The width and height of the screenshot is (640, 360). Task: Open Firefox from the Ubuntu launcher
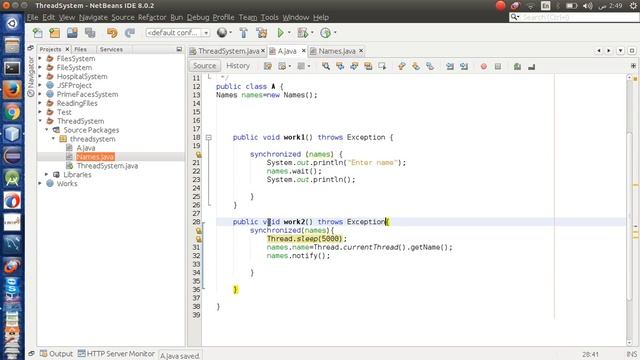tap(12, 90)
